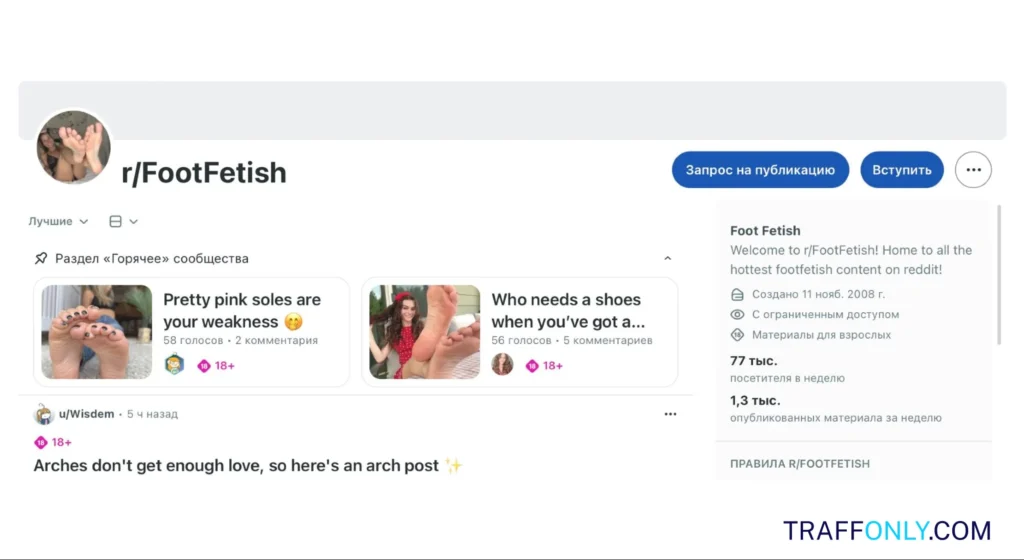Open the u/Wisdem profile link
Viewport: 1024px width, 560px height.
tap(87, 414)
